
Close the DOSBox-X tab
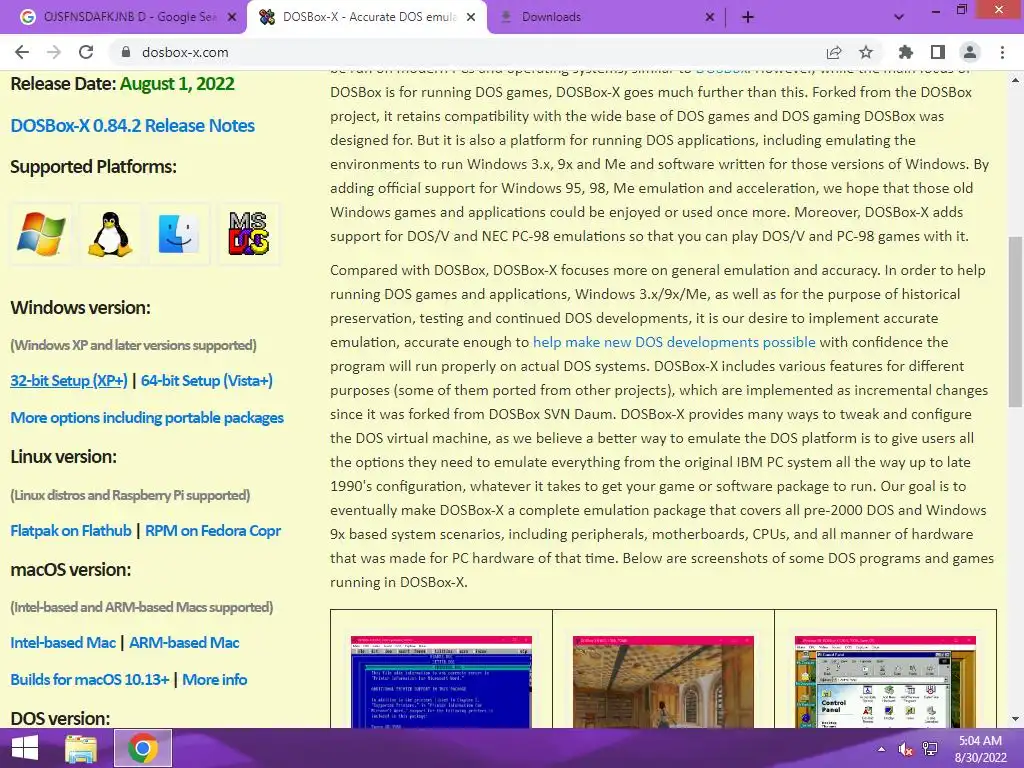pyautogui.click(x=471, y=17)
